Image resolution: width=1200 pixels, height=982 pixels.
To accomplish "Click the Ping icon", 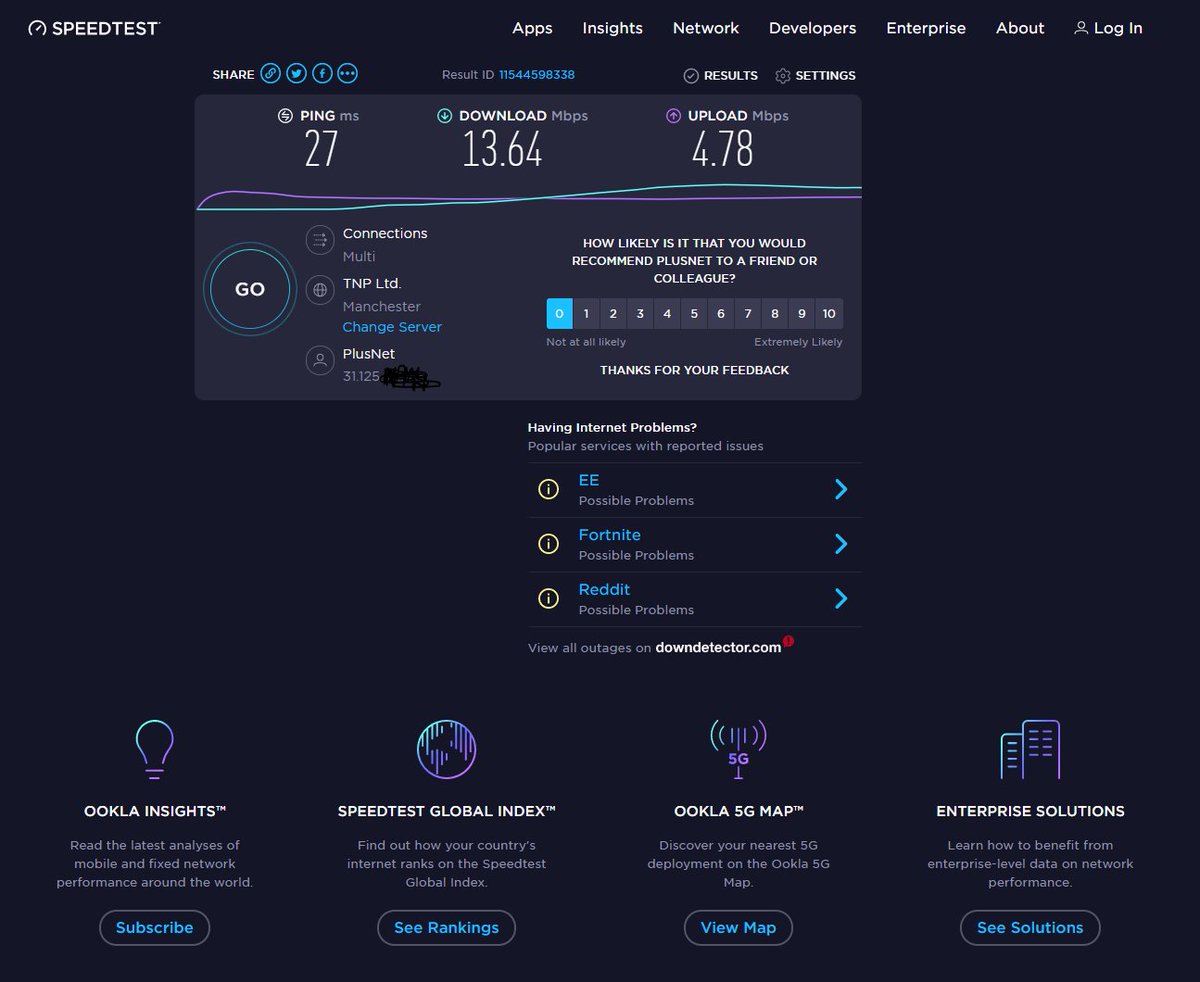I will click(x=286, y=116).
